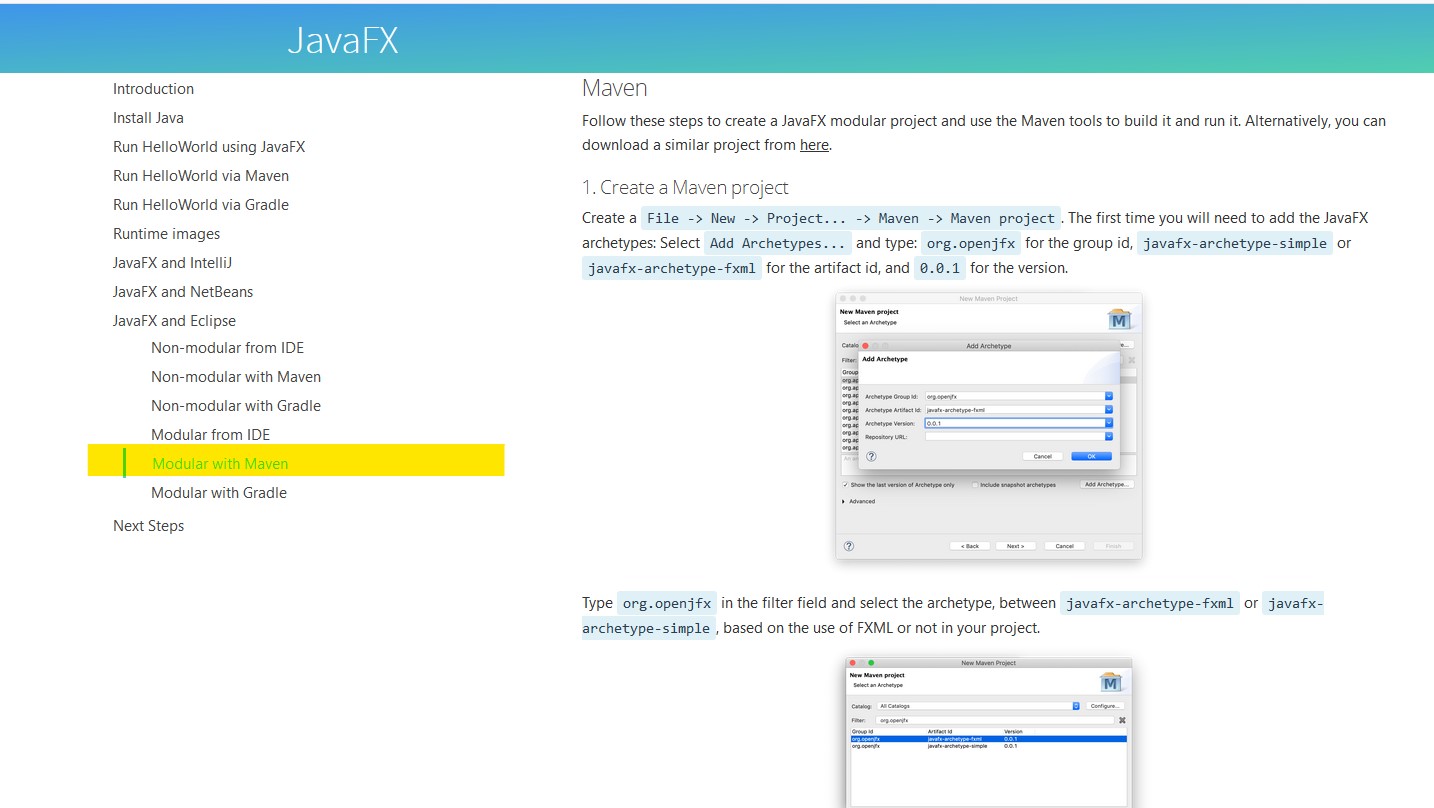Go to Install Java in the sidebar
The width and height of the screenshot is (1434, 808).
pyautogui.click(x=148, y=118)
